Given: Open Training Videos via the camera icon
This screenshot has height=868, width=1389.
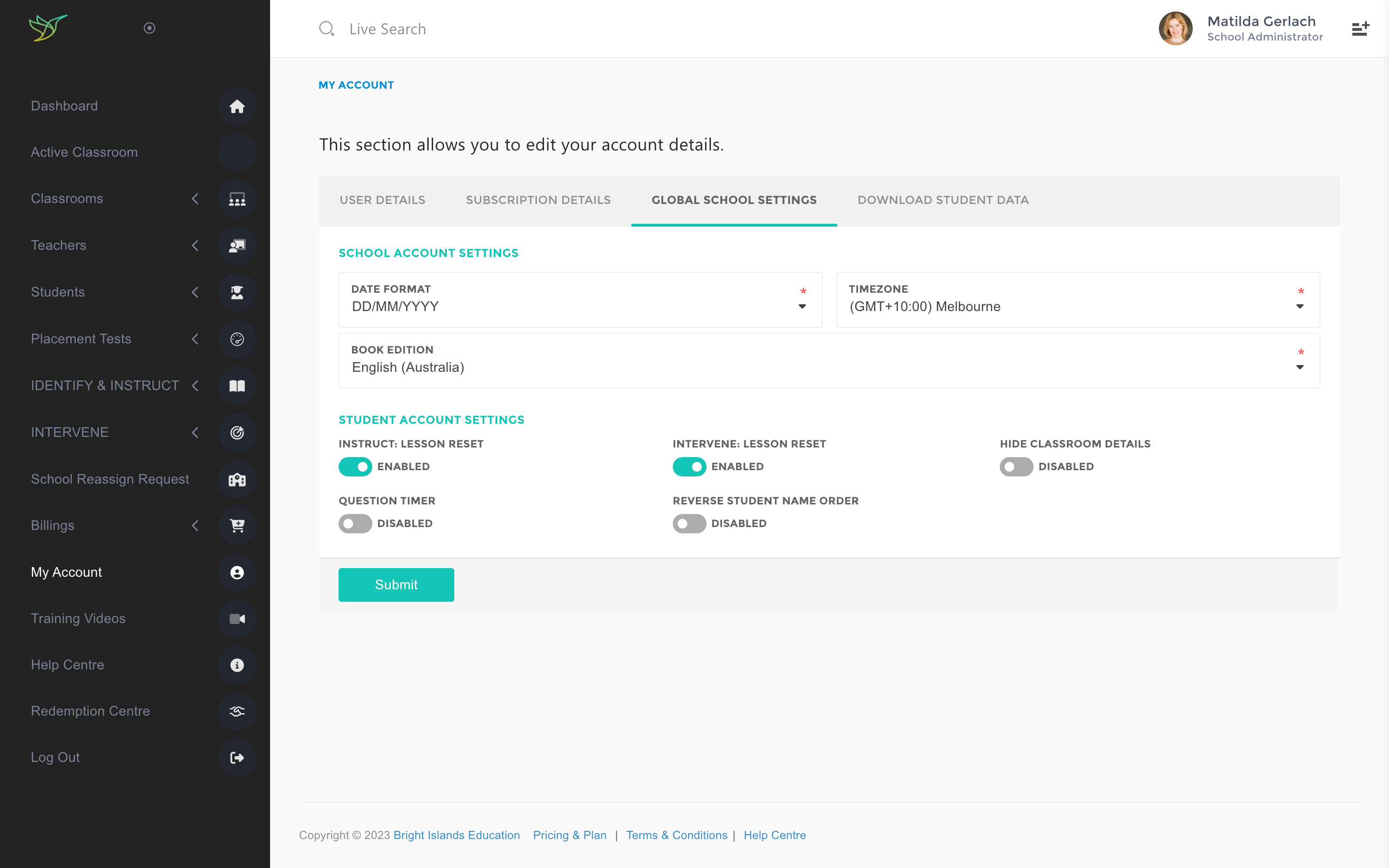Looking at the screenshot, I should pos(237,618).
